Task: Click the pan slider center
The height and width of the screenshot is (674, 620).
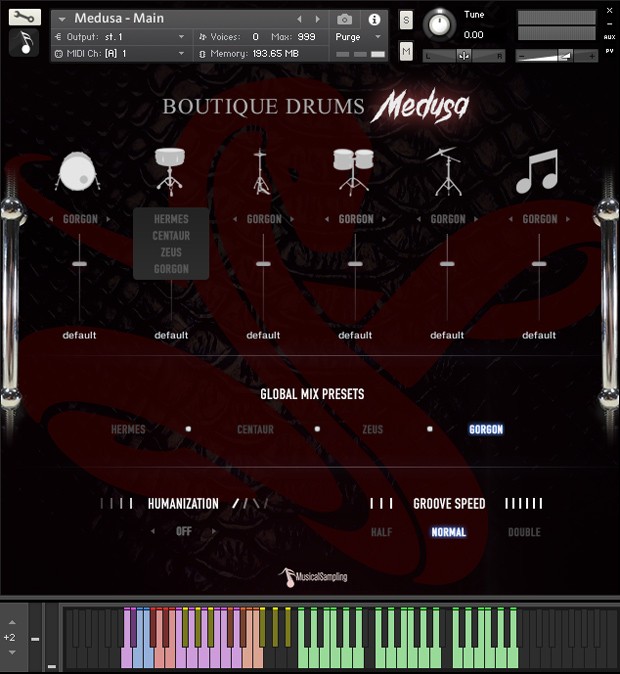Action: point(463,56)
